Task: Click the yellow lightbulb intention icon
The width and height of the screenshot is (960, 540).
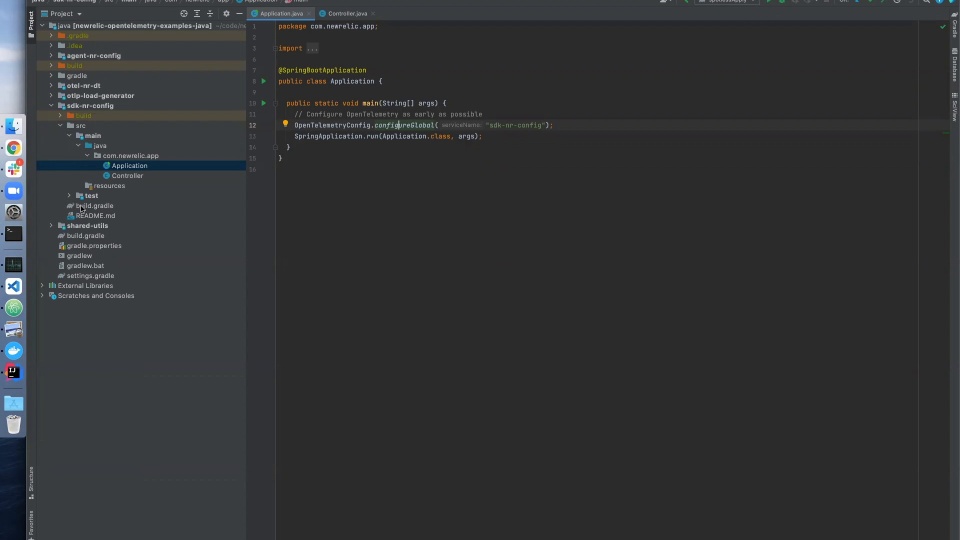Action: point(285,124)
